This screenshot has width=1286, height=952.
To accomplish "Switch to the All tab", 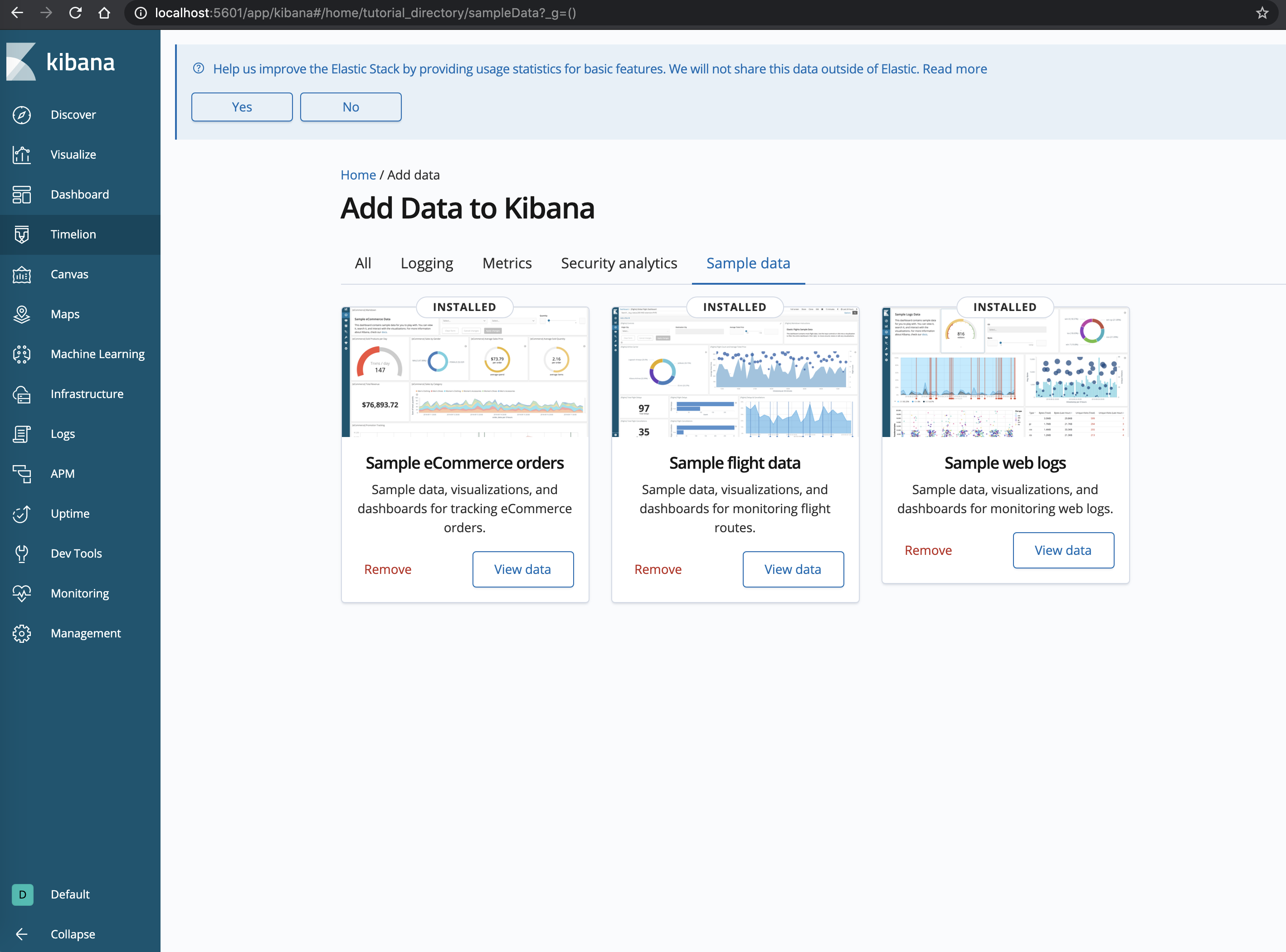I will (363, 263).
